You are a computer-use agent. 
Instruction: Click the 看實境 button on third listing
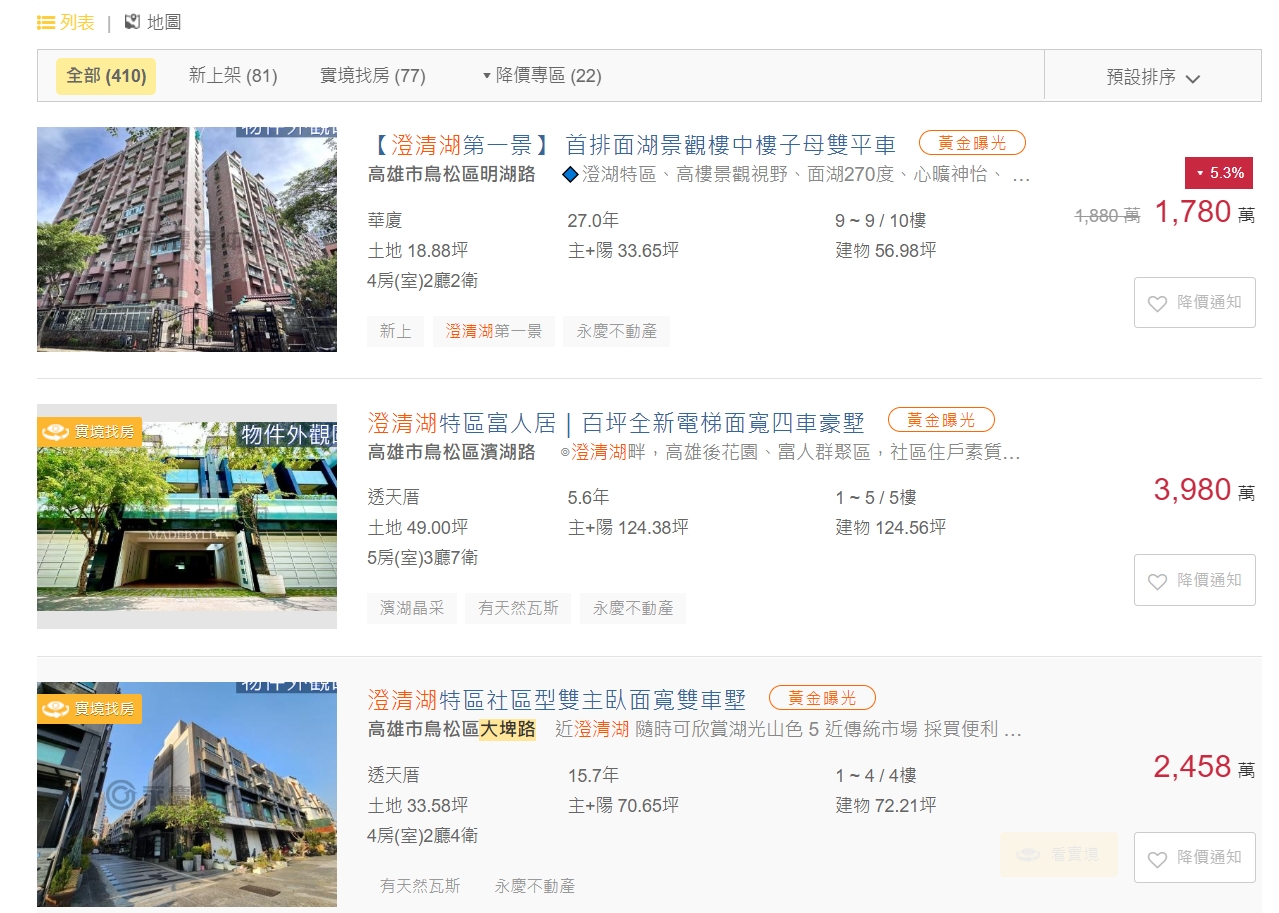tap(1059, 855)
